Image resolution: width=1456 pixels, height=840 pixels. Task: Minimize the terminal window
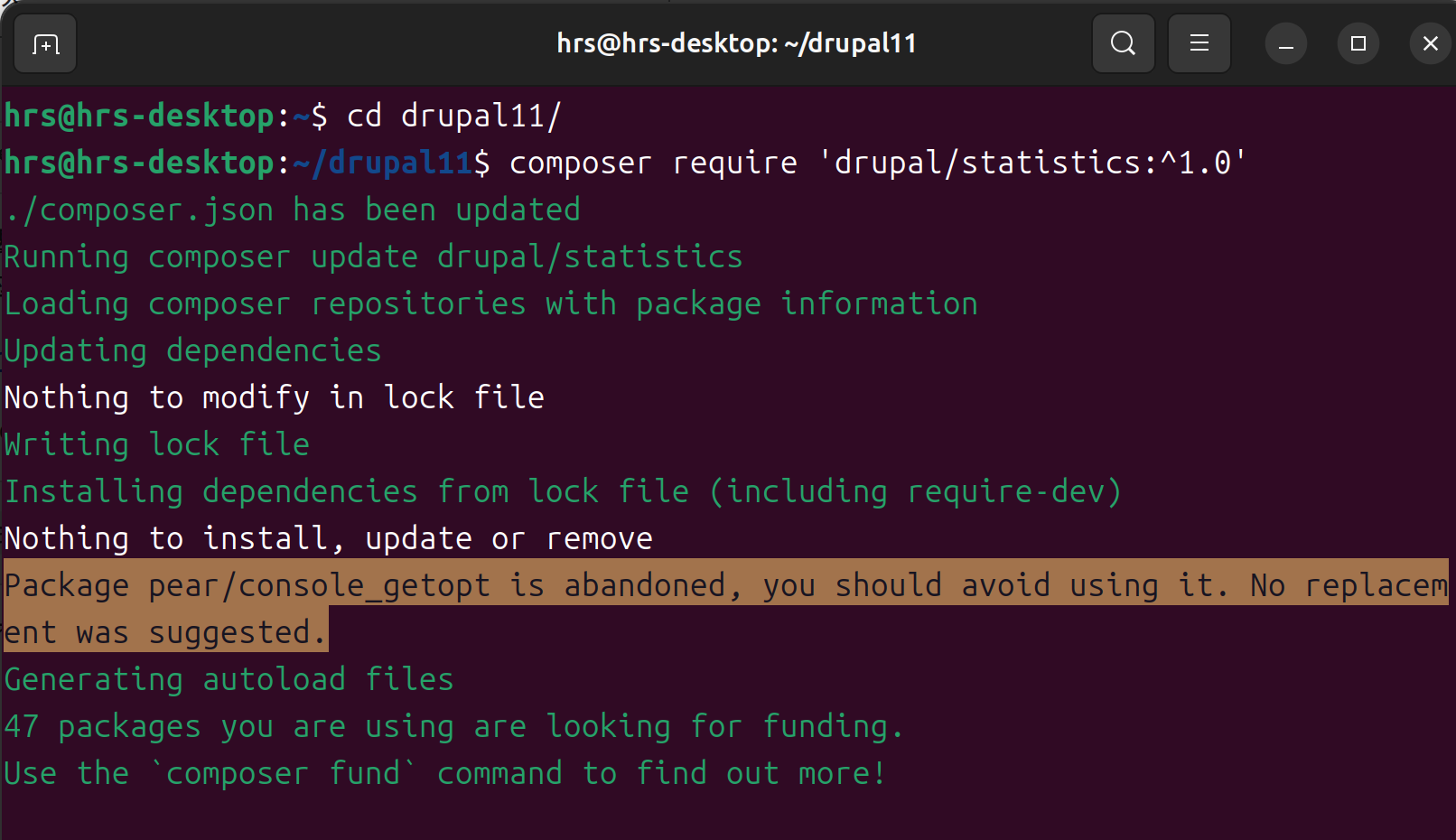[1285, 43]
